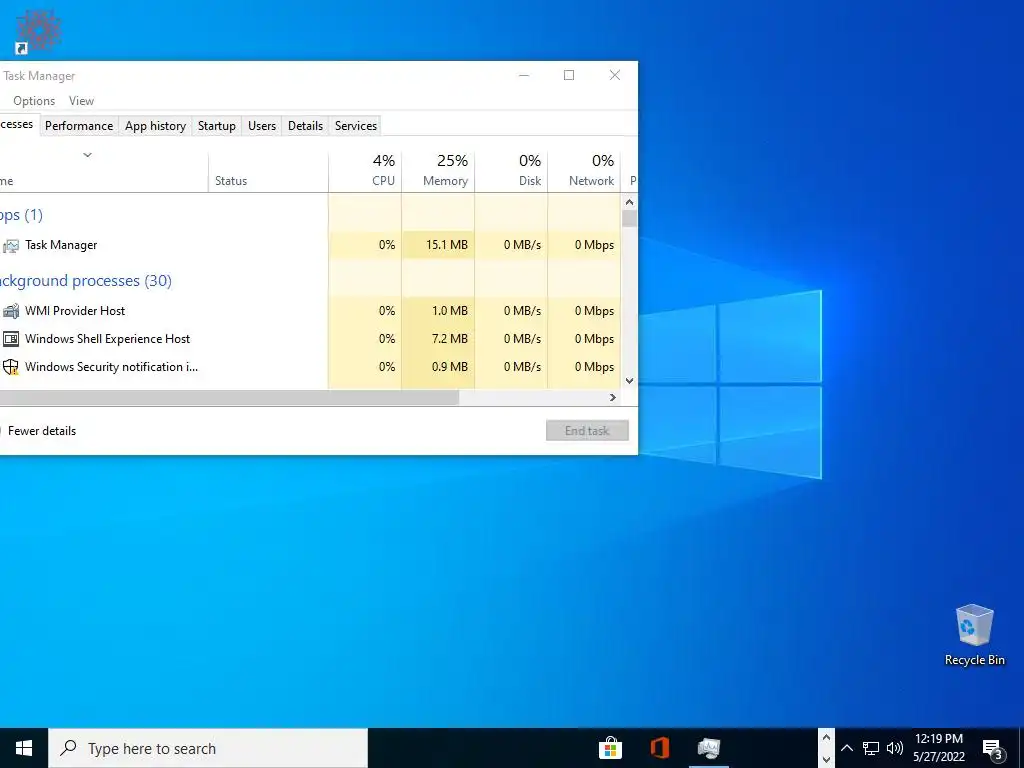Switch to the App history tab
The height and width of the screenshot is (768, 1024).
coord(155,126)
